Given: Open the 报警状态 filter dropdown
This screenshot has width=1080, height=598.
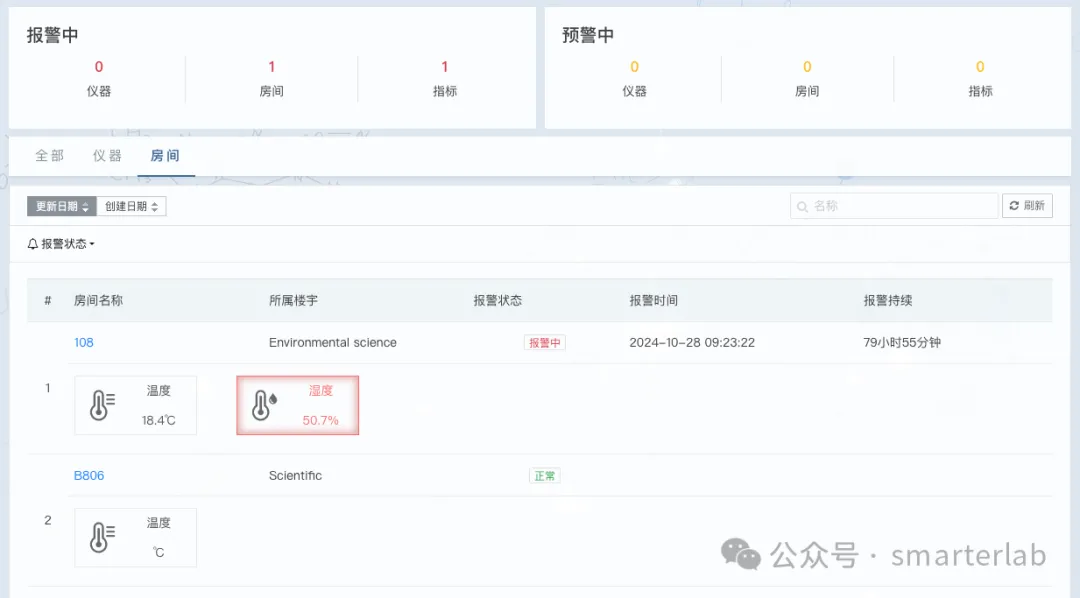Looking at the screenshot, I should coord(61,244).
